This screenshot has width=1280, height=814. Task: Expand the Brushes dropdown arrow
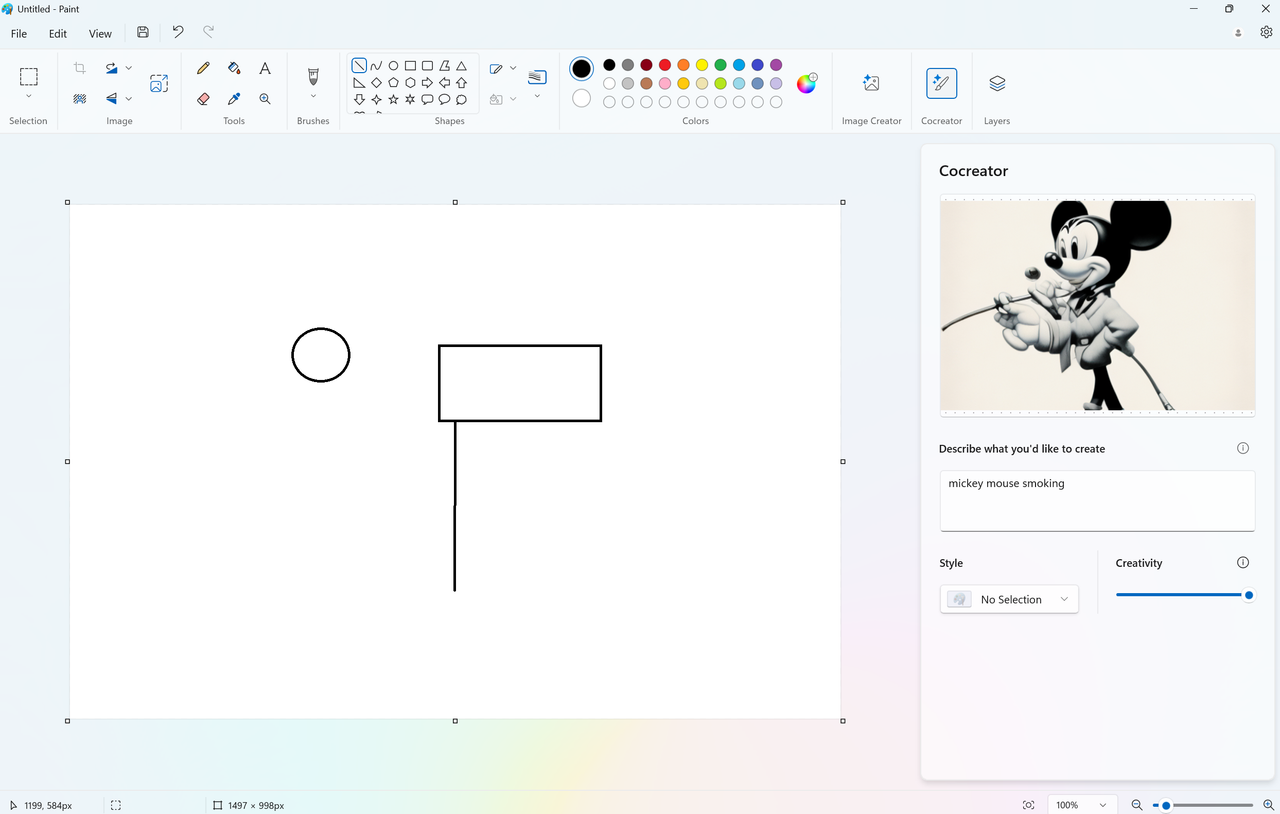pyautogui.click(x=313, y=97)
